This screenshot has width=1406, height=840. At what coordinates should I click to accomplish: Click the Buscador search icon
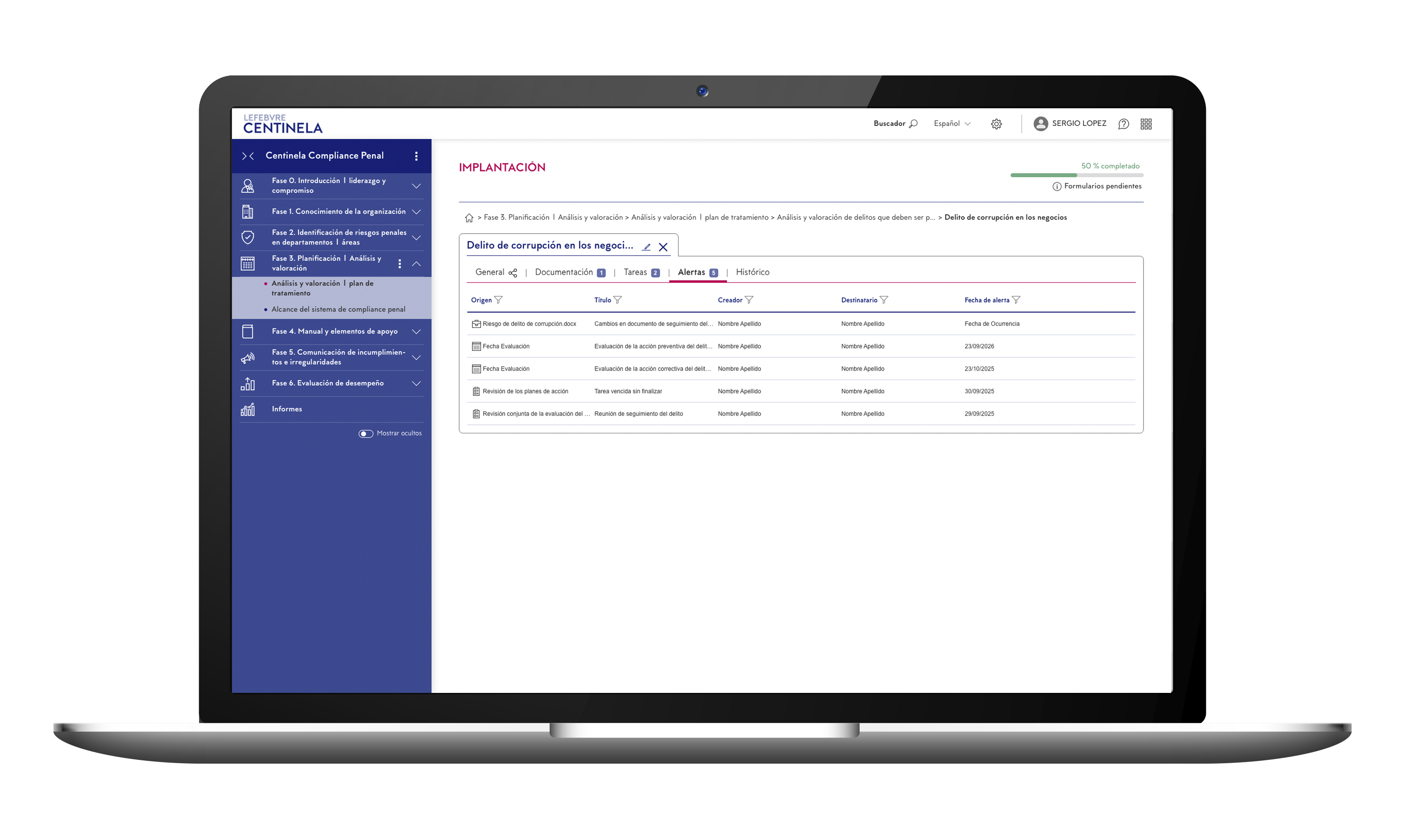(913, 123)
